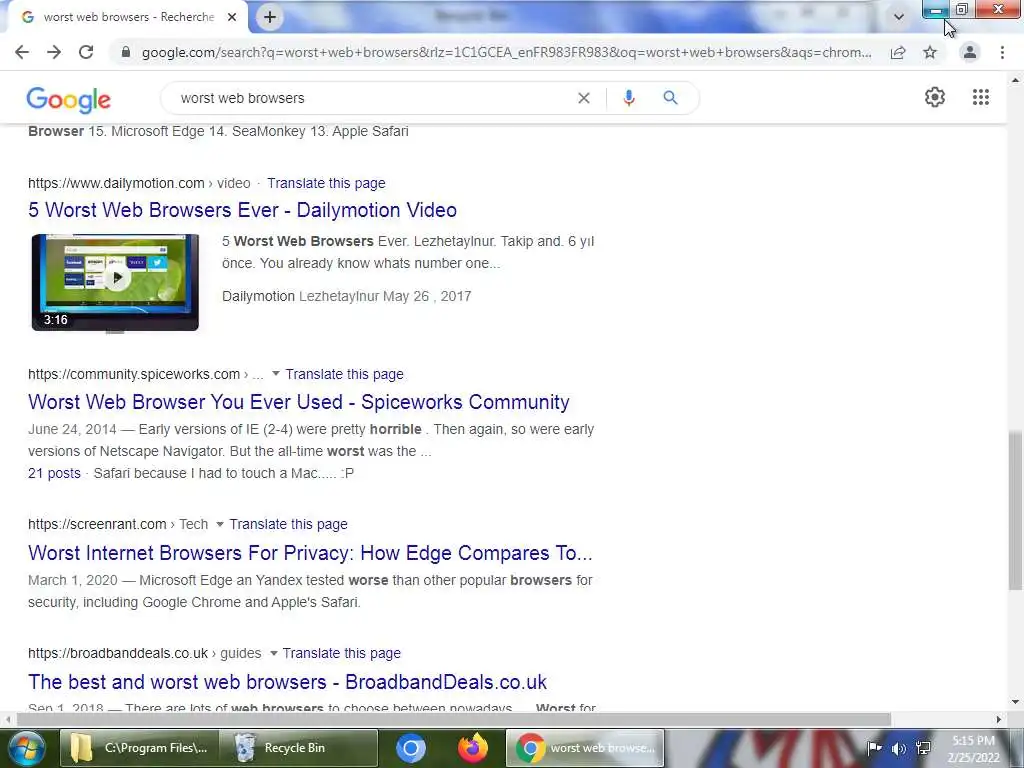Image resolution: width=1024 pixels, height=768 pixels.
Task: Click the horizontal scroll right arrow
Action: pyautogui.click(x=999, y=720)
